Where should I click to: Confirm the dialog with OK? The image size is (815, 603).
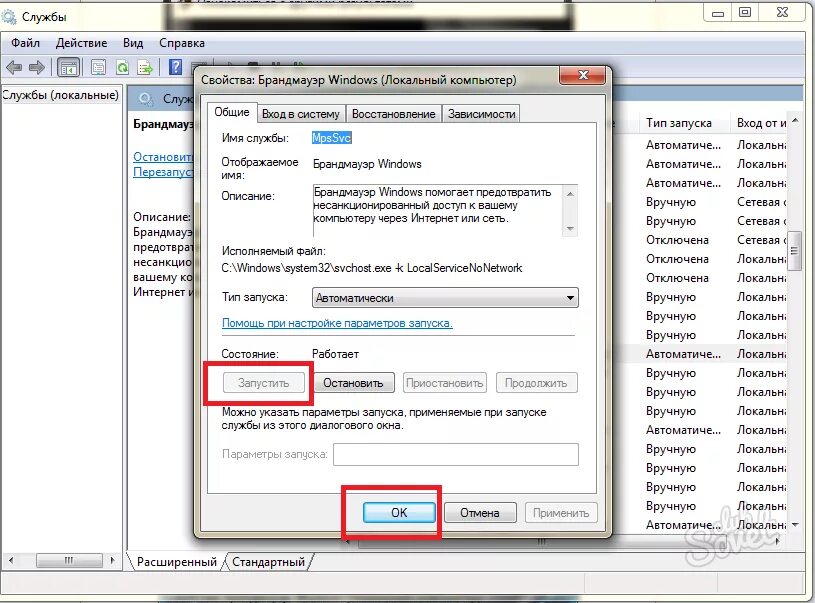[399, 513]
